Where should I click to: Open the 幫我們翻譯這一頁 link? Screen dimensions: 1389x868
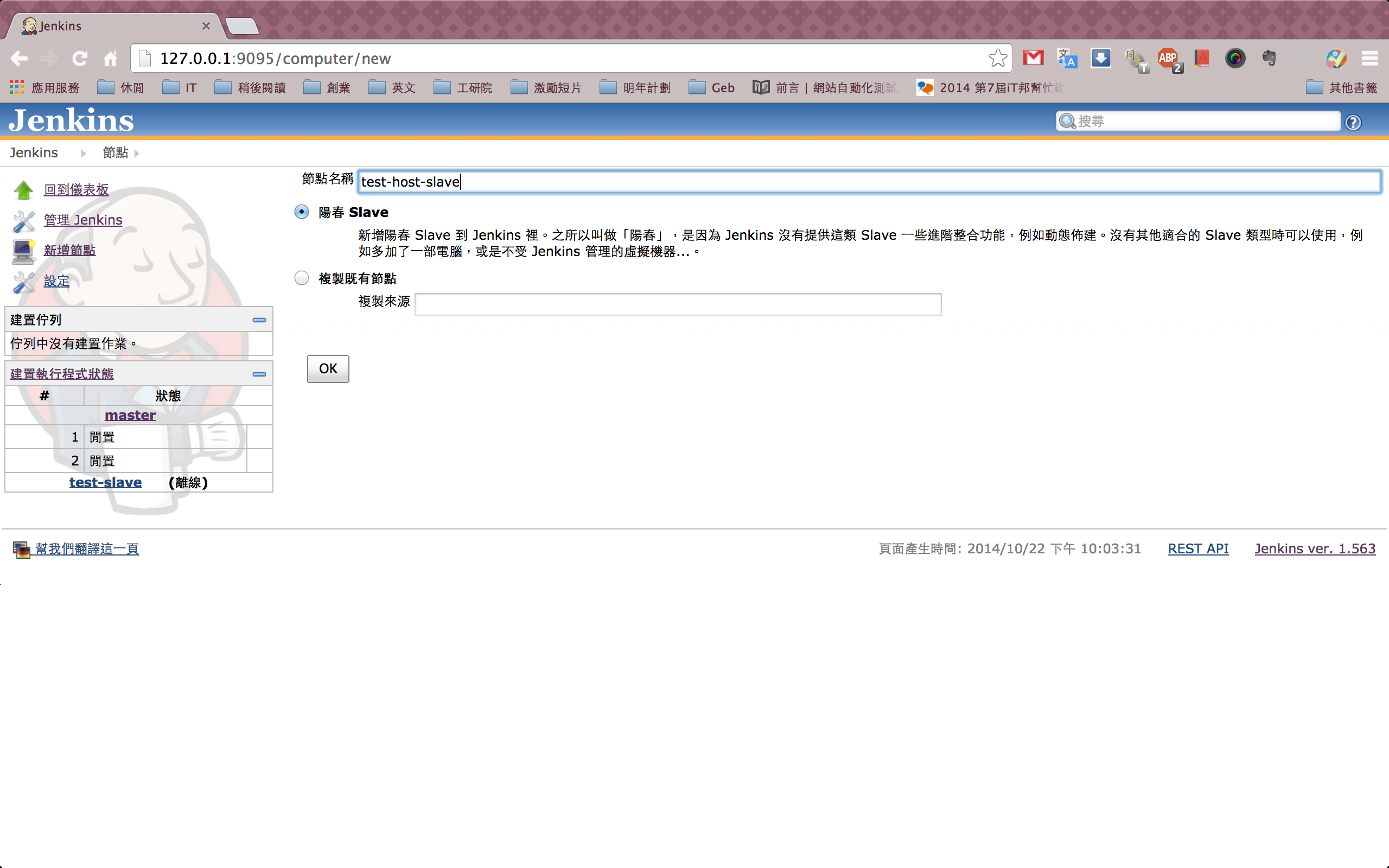point(87,549)
